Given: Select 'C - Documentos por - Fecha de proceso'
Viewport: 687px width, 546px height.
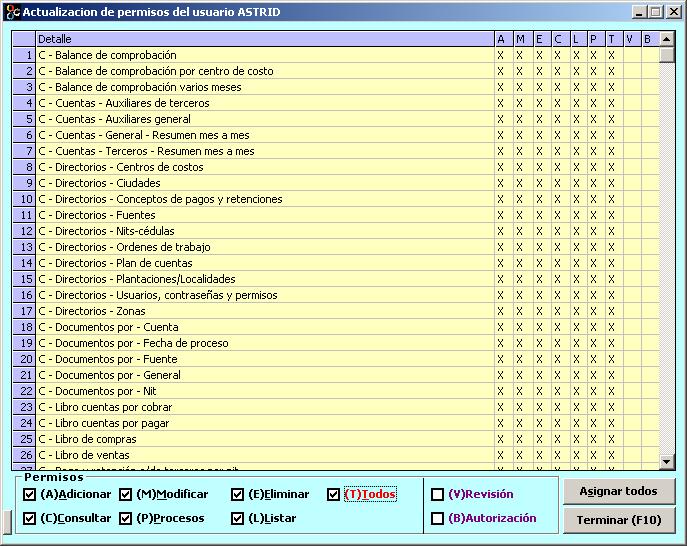Looking at the screenshot, I should coord(265,343).
